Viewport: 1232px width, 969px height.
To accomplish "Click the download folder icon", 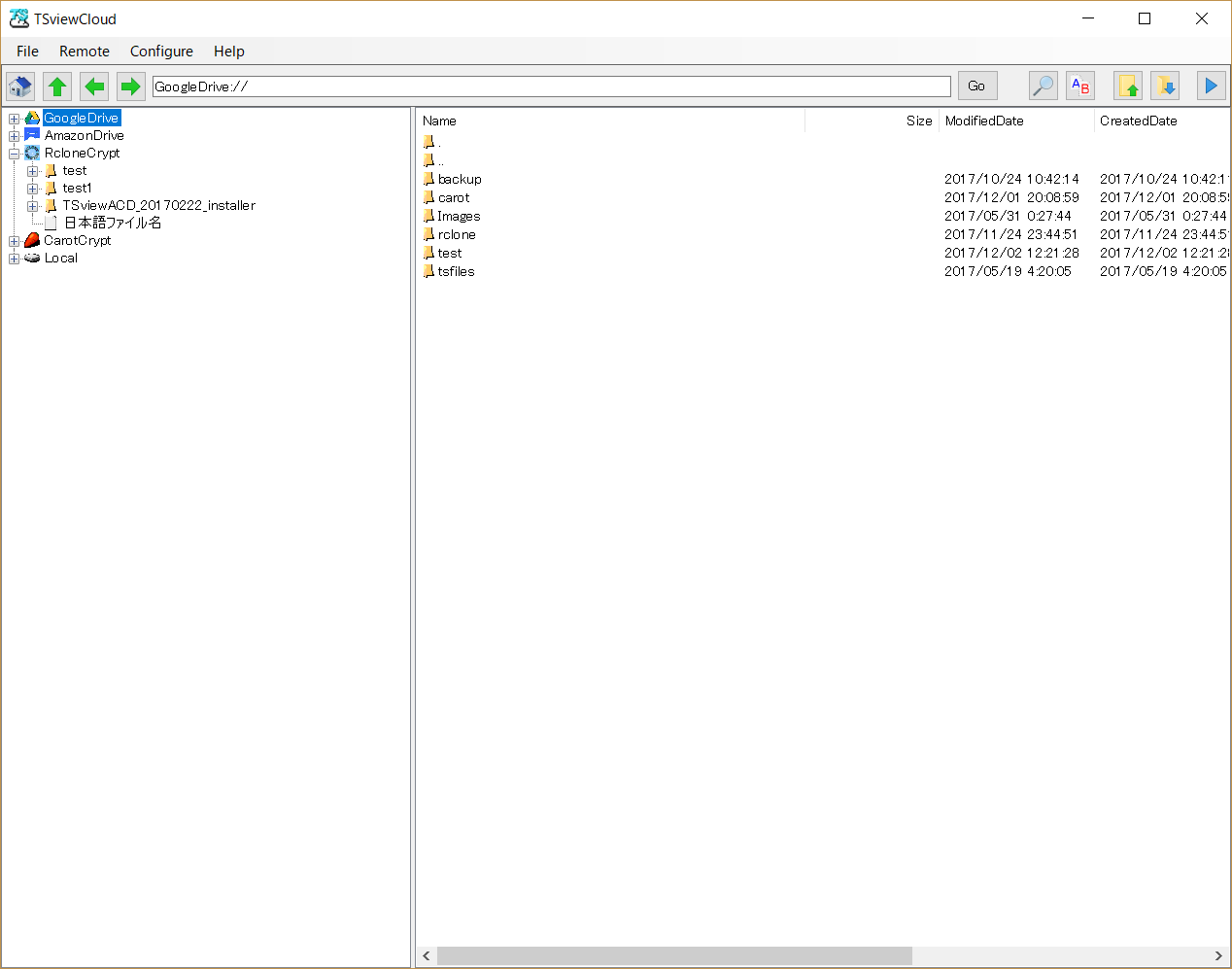I will pyautogui.click(x=1165, y=87).
